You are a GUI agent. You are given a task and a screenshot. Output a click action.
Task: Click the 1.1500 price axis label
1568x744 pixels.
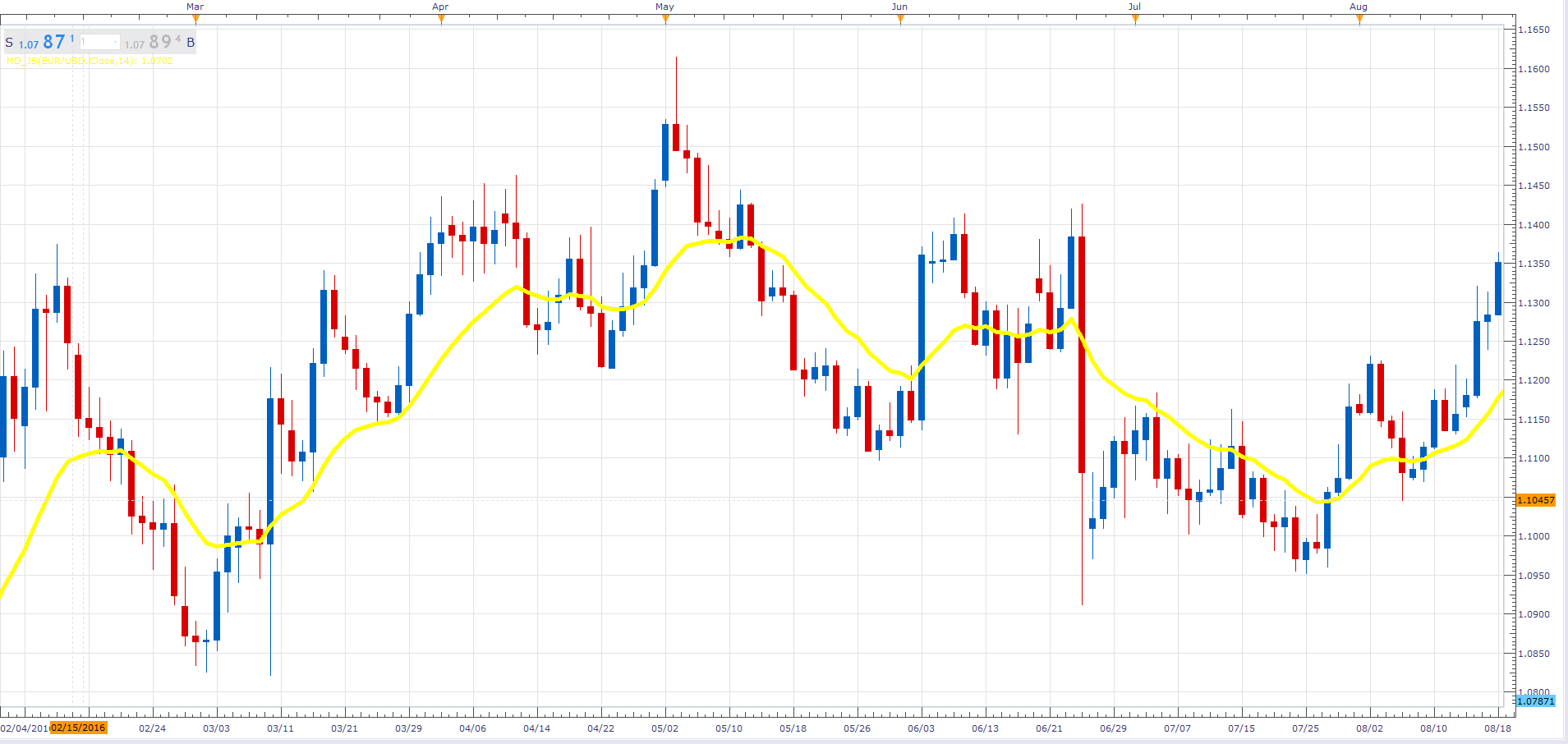[x=1534, y=147]
